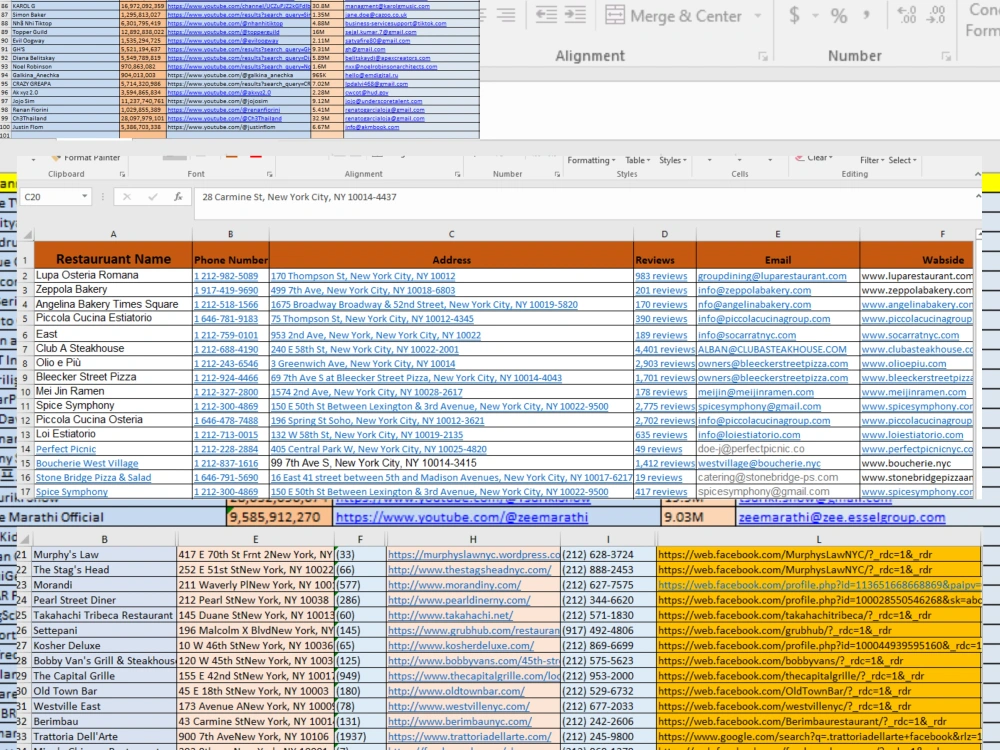Open the 499 7th Ave address link
Viewport: 1000px width, 750px height.
pyautogui.click(x=363, y=290)
